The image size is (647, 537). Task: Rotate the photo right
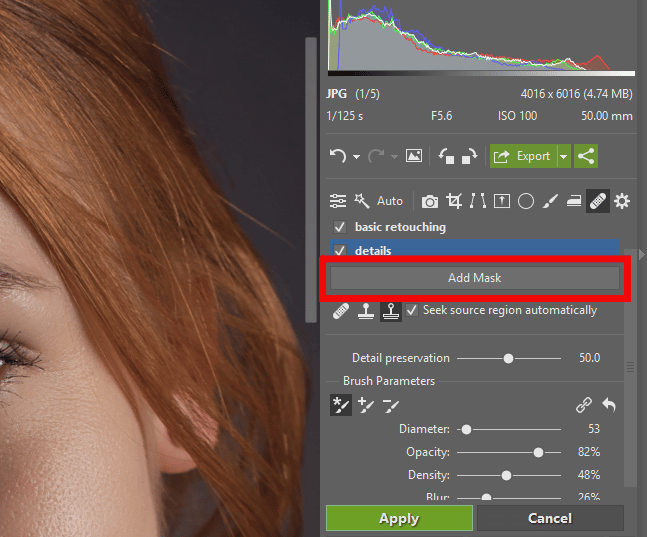point(469,156)
